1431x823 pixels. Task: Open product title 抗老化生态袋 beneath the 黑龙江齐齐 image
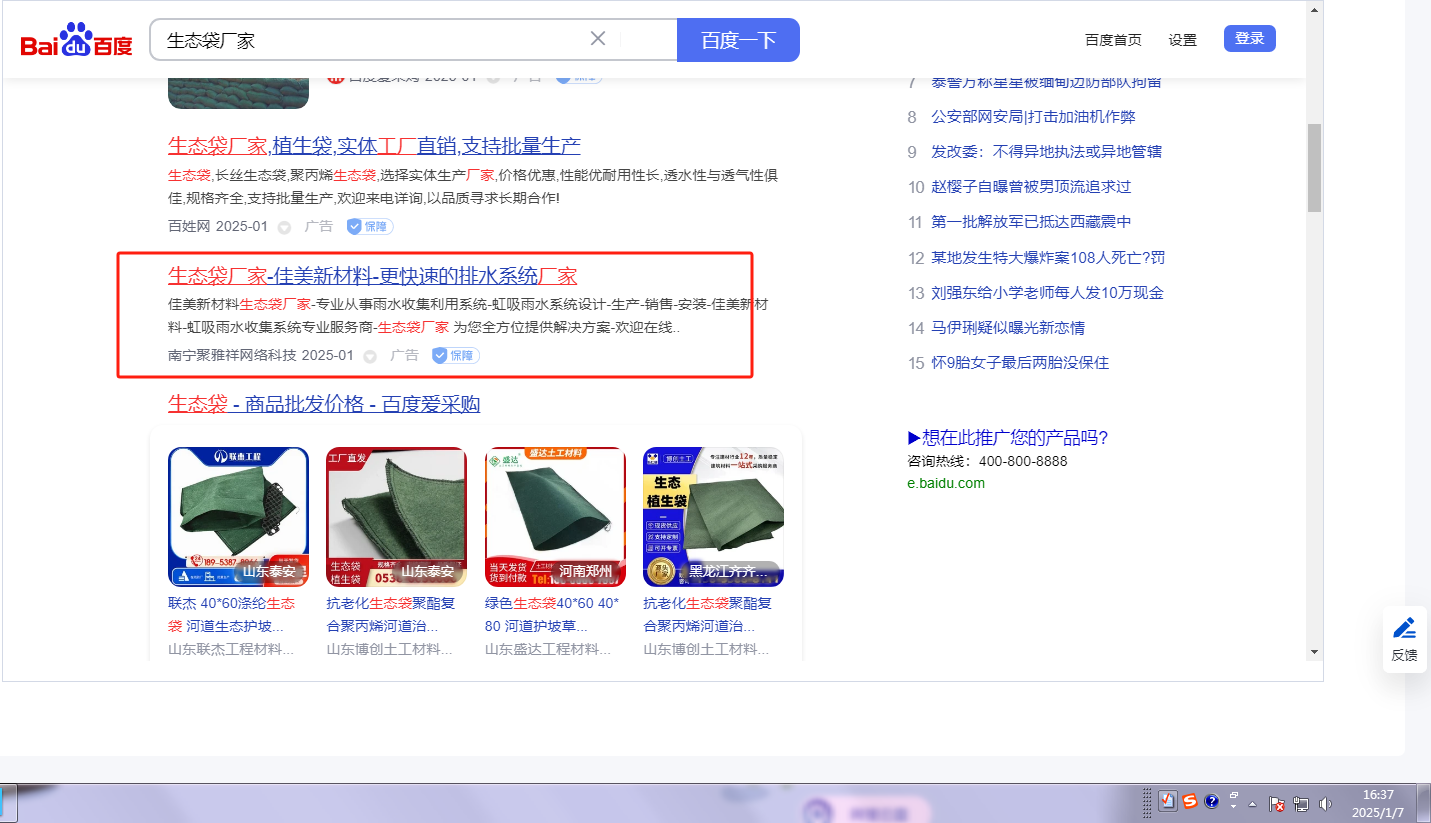707,615
